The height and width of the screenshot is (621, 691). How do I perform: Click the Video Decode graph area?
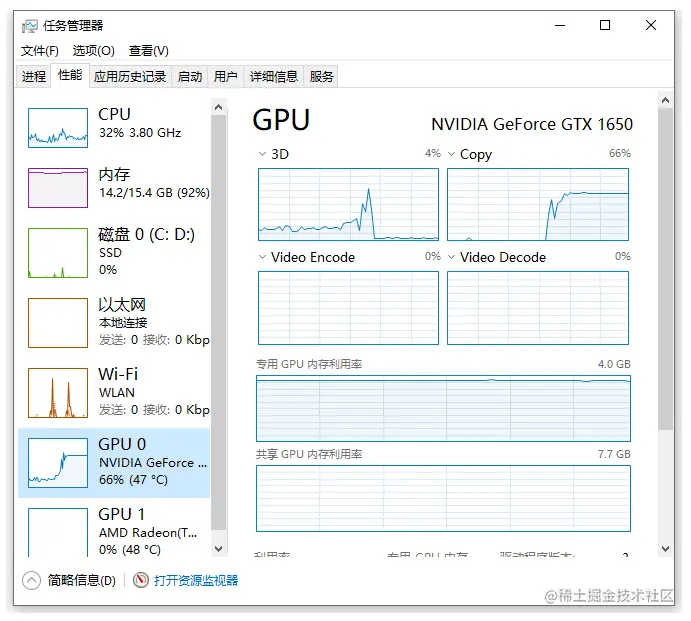(x=538, y=308)
